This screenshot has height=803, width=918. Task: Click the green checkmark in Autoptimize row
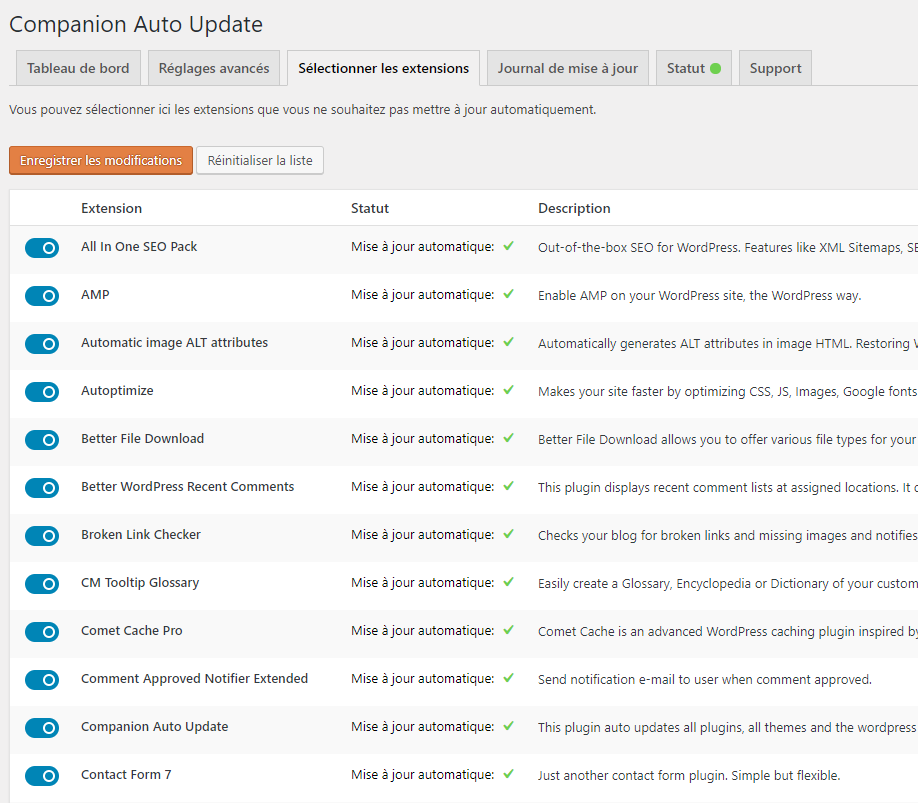pyautogui.click(x=508, y=390)
